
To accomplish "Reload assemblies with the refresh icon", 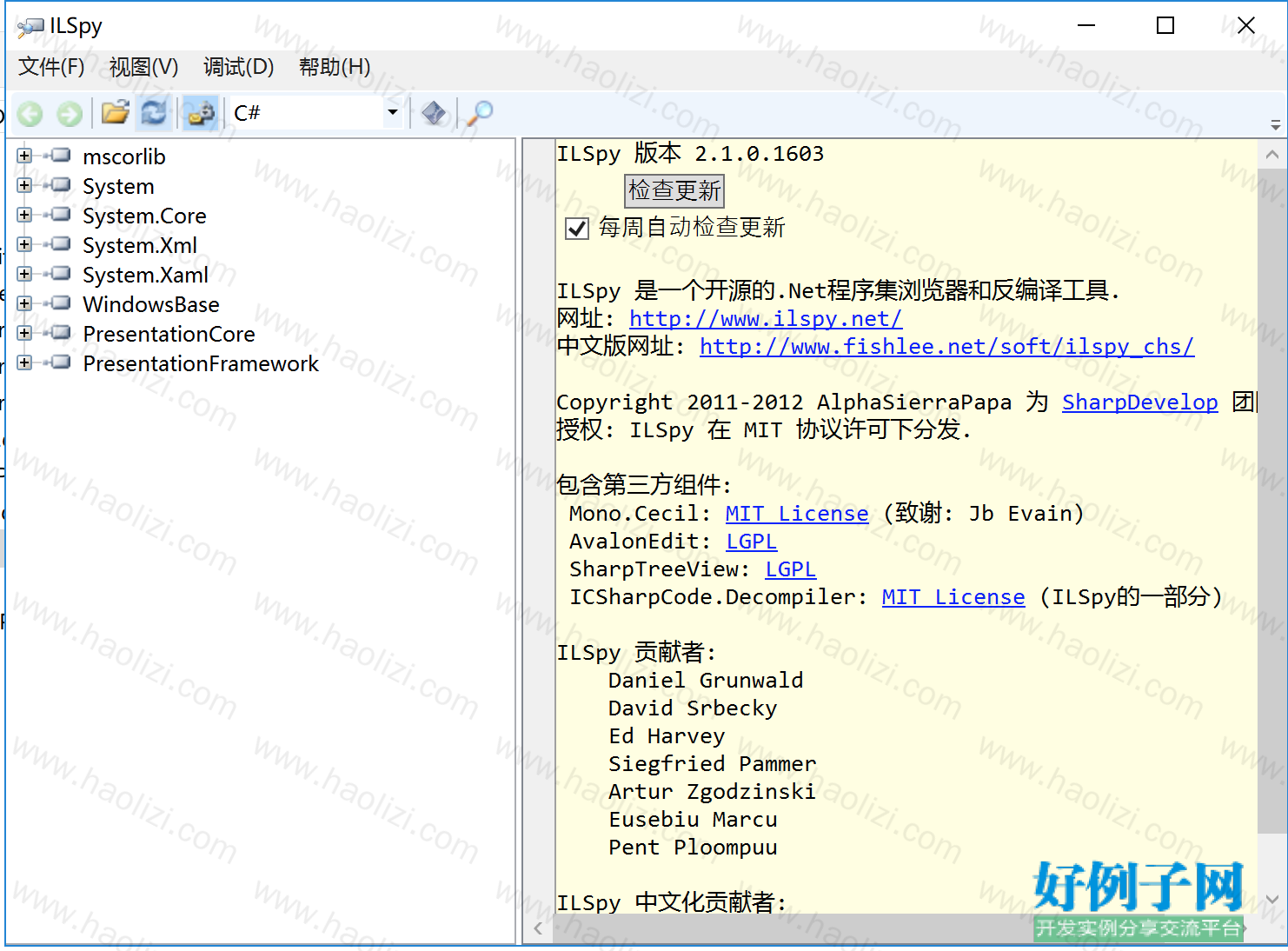I will [x=154, y=113].
